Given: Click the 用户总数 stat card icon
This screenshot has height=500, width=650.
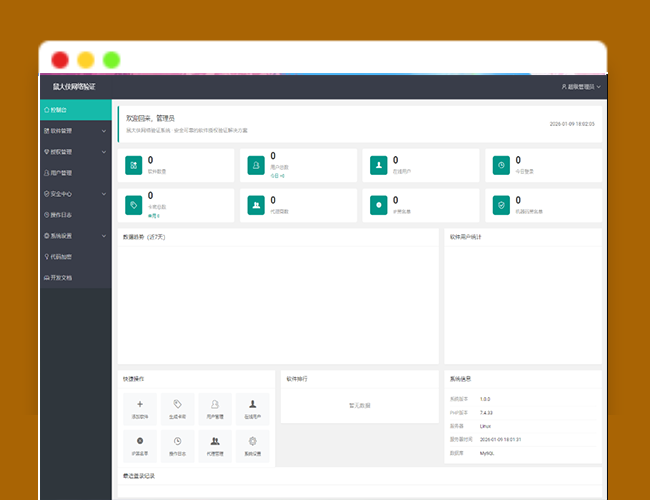Looking at the screenshot, I should (256, 165).
